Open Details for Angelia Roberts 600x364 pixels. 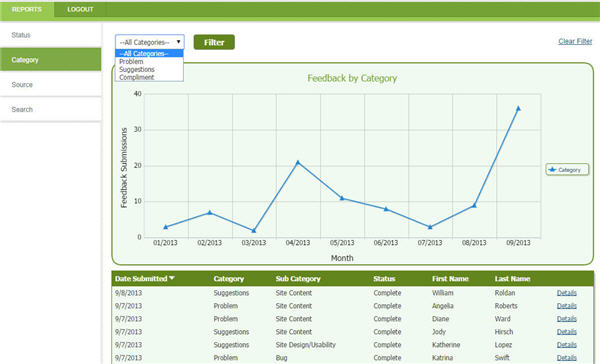[566, 306]
